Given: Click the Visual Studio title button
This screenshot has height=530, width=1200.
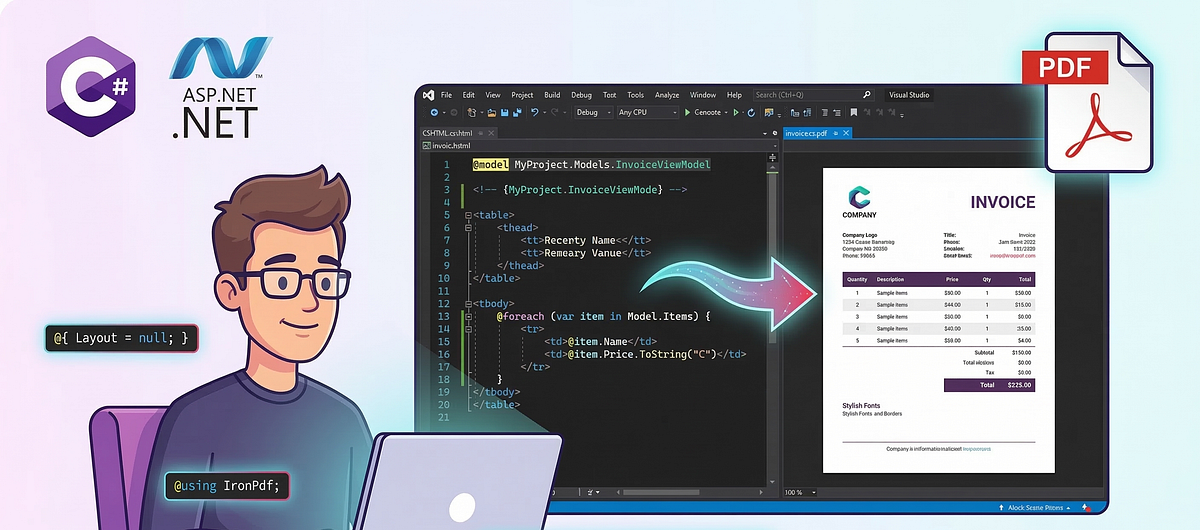Looking at the screenshot, I should pyautogui.click(x=909, y=95).
